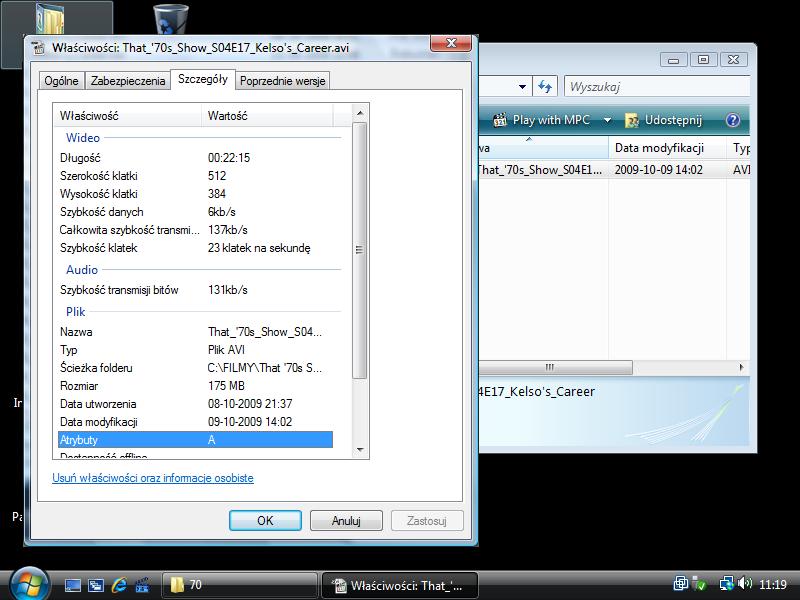Click the file icon in properties title bar
Viewport: 800px width, 600px height.
click(39, 48)
